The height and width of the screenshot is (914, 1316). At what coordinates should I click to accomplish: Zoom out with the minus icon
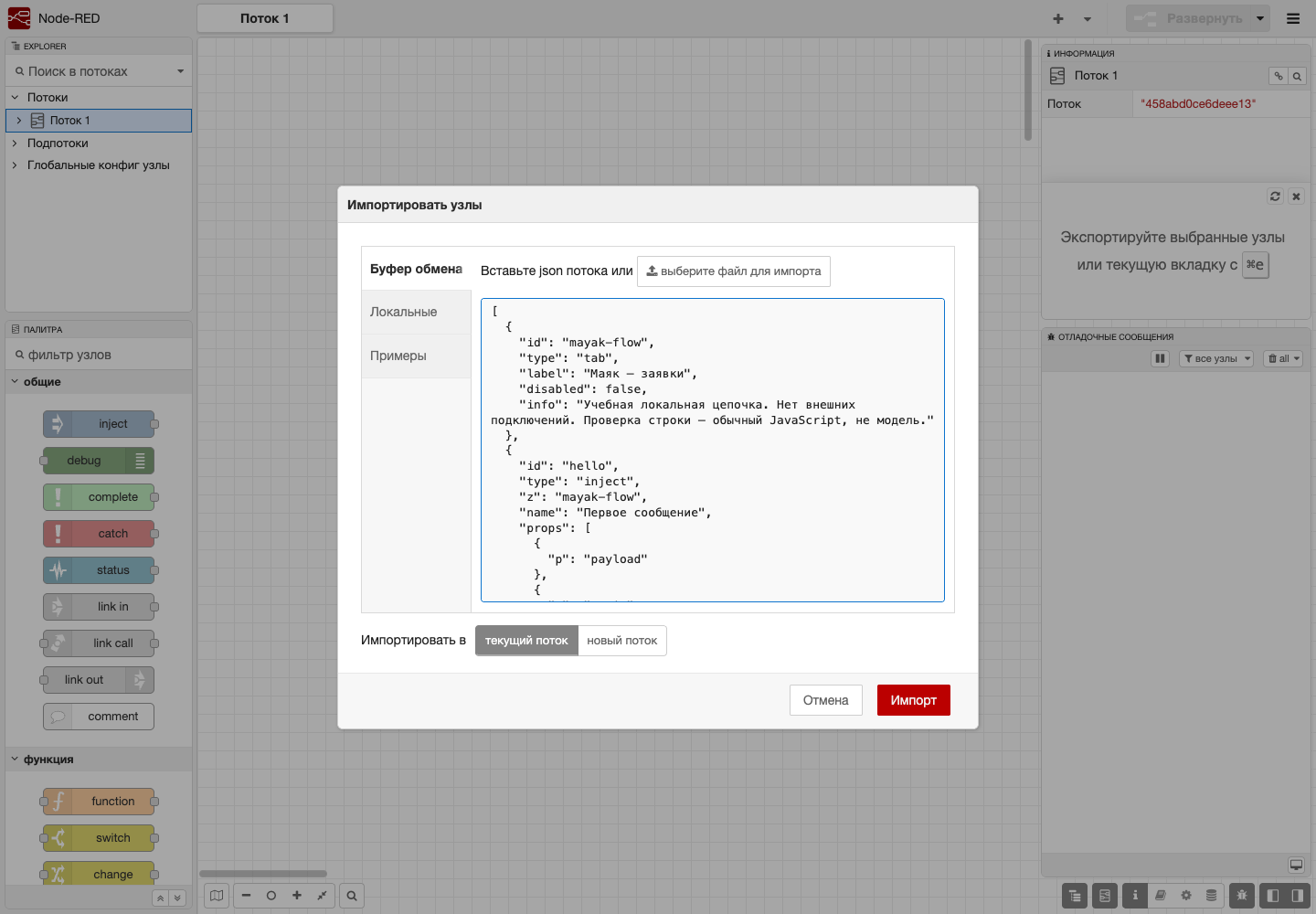pos(246,896)
